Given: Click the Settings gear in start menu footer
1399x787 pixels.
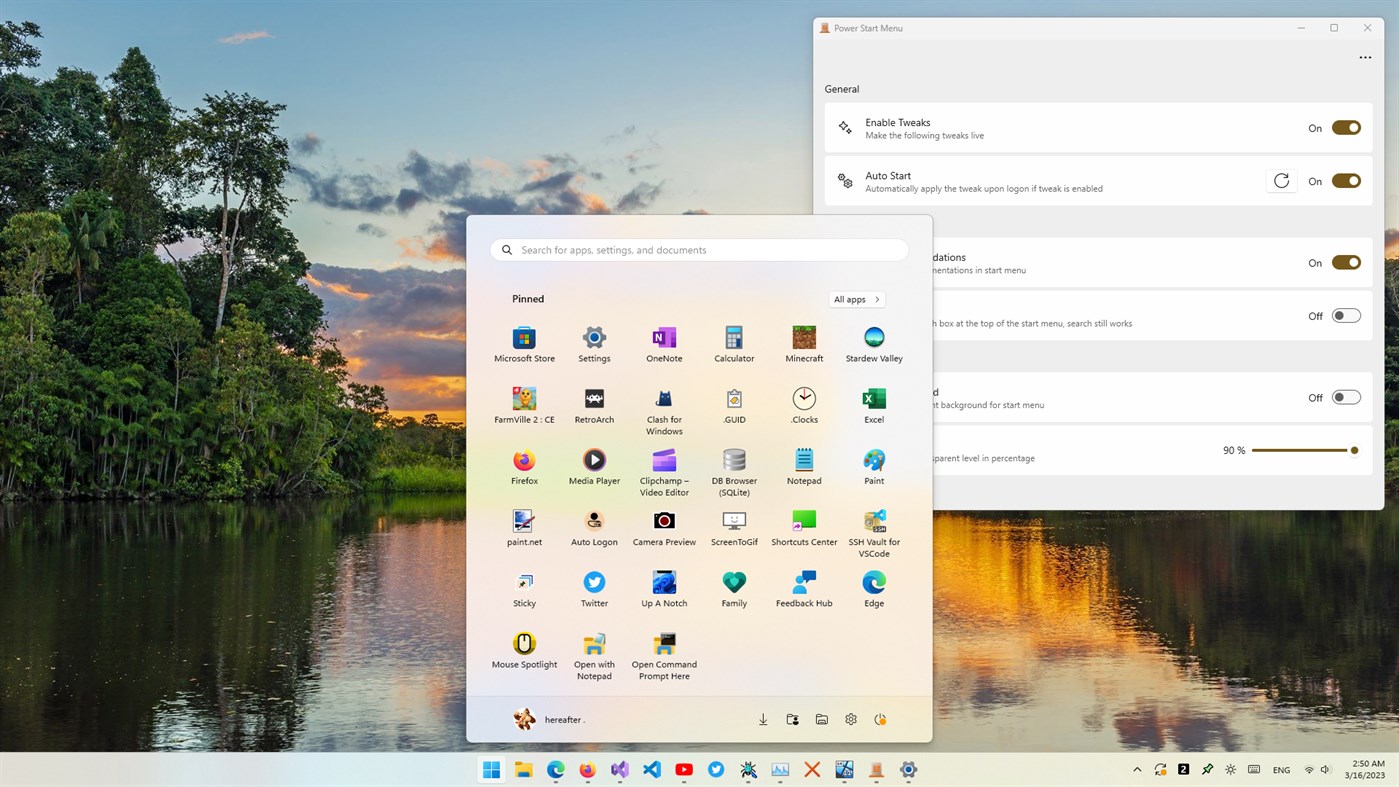Looking at the screenshot, I should click(x=850, y=719).
